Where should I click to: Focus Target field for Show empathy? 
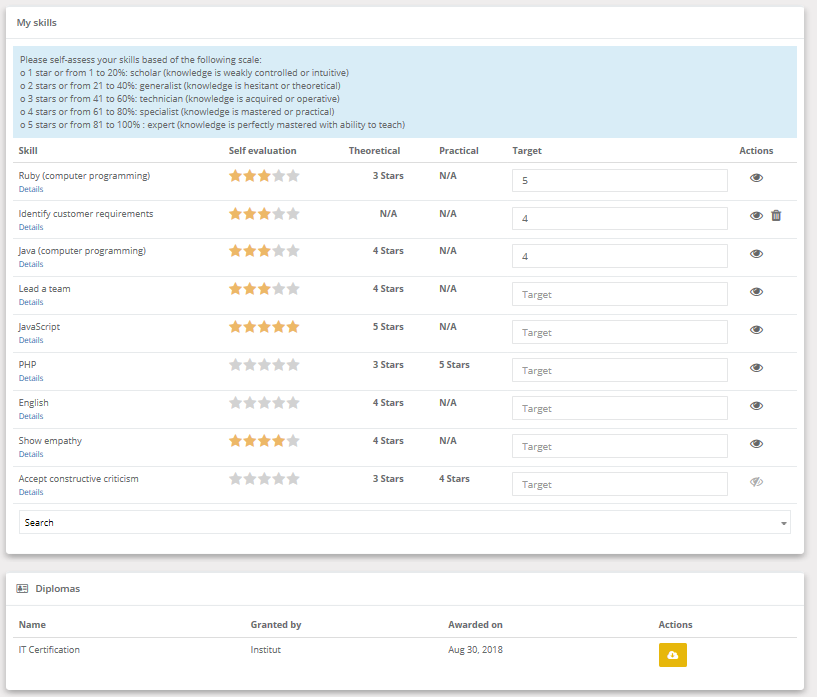620,446
